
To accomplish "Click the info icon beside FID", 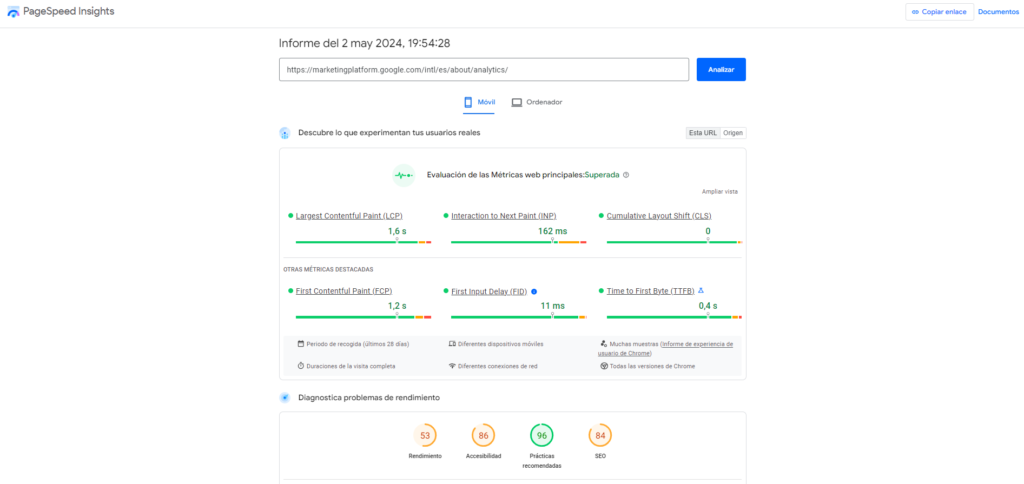I will [534, 291].
